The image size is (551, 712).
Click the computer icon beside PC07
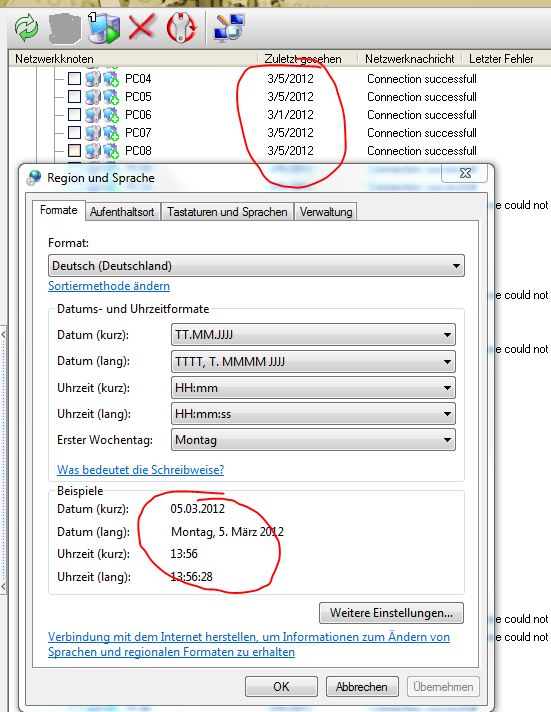[93, 133]
